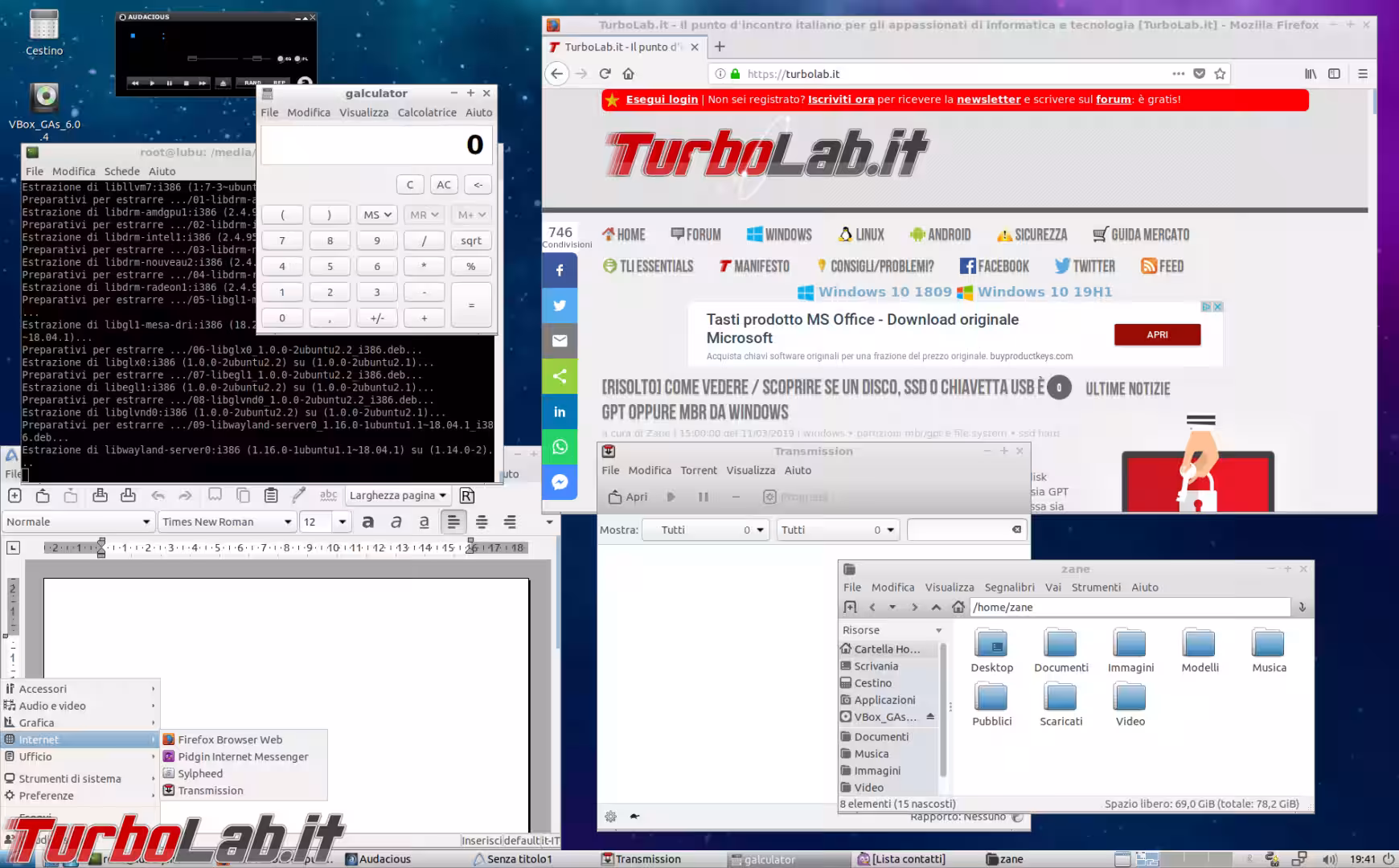Click the Paste icon in the Writer toolbar
This screenshot has width=1399, height=868.
[x=270, y=495]
